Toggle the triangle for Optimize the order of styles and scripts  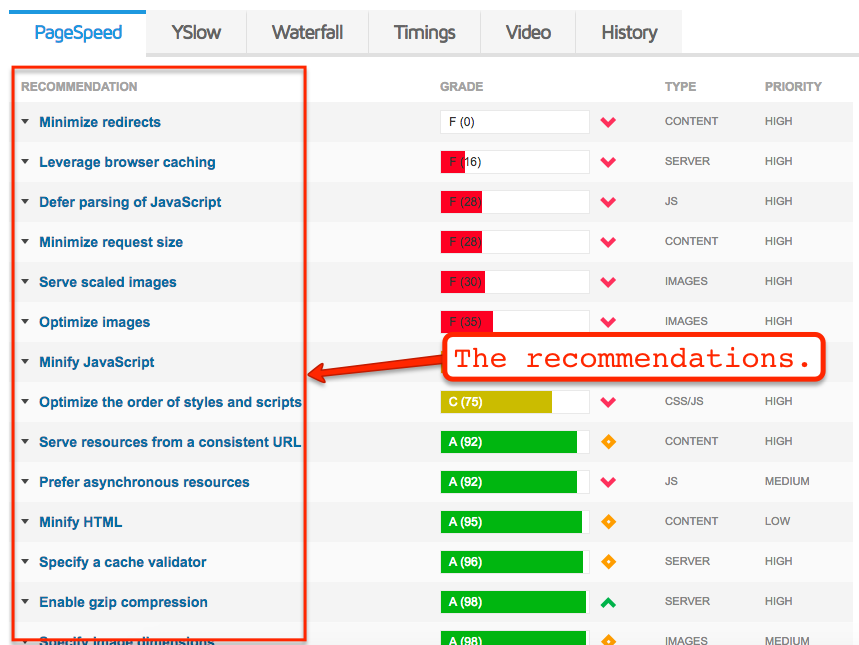(x=25, y=402)
